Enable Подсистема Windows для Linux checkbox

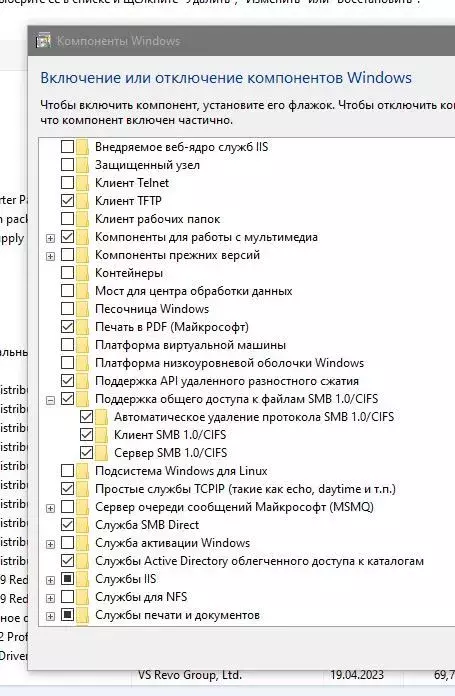[67, 471]
